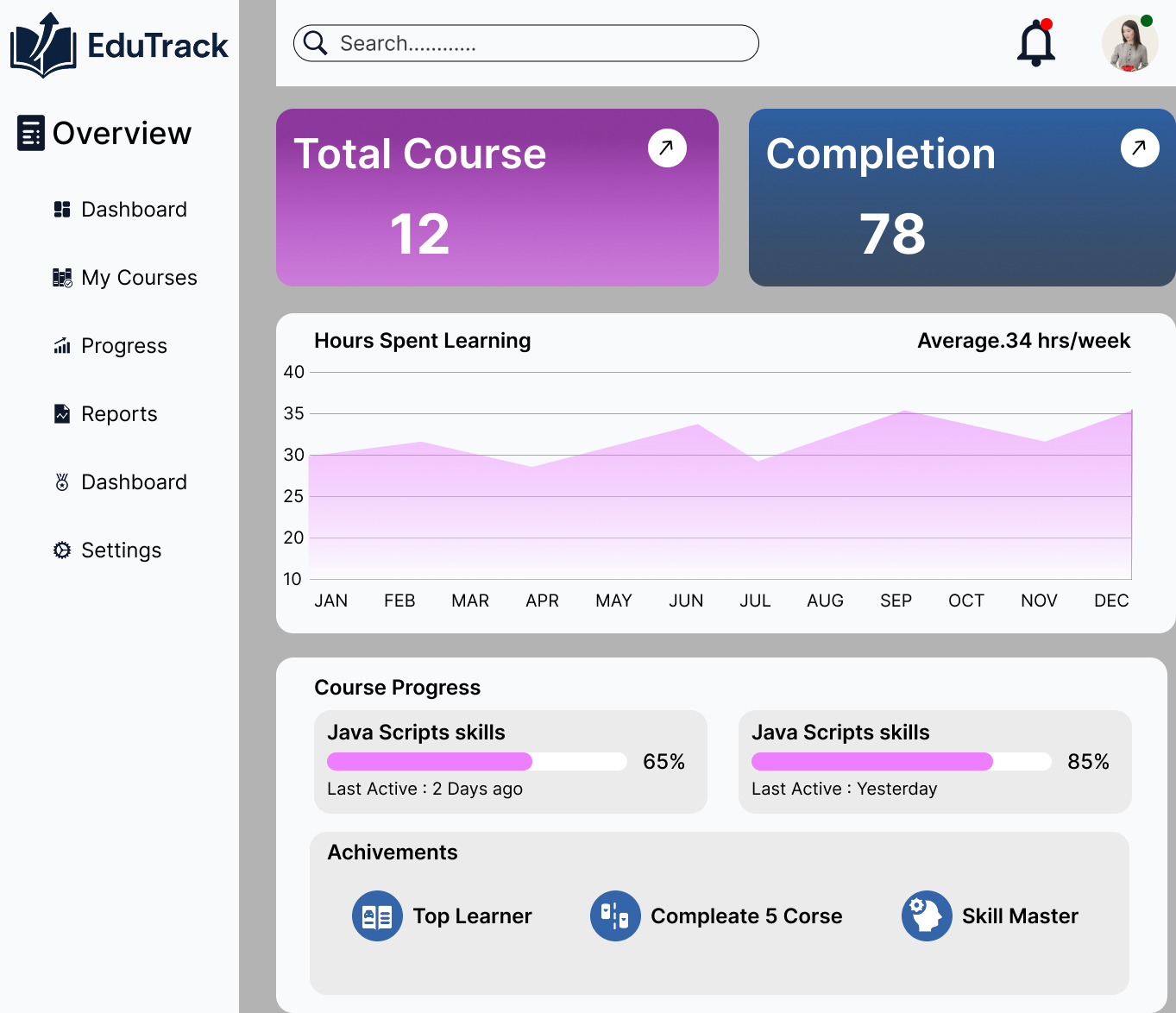
Task: Open the Completion card arrow
Action: coord(1140,148)
